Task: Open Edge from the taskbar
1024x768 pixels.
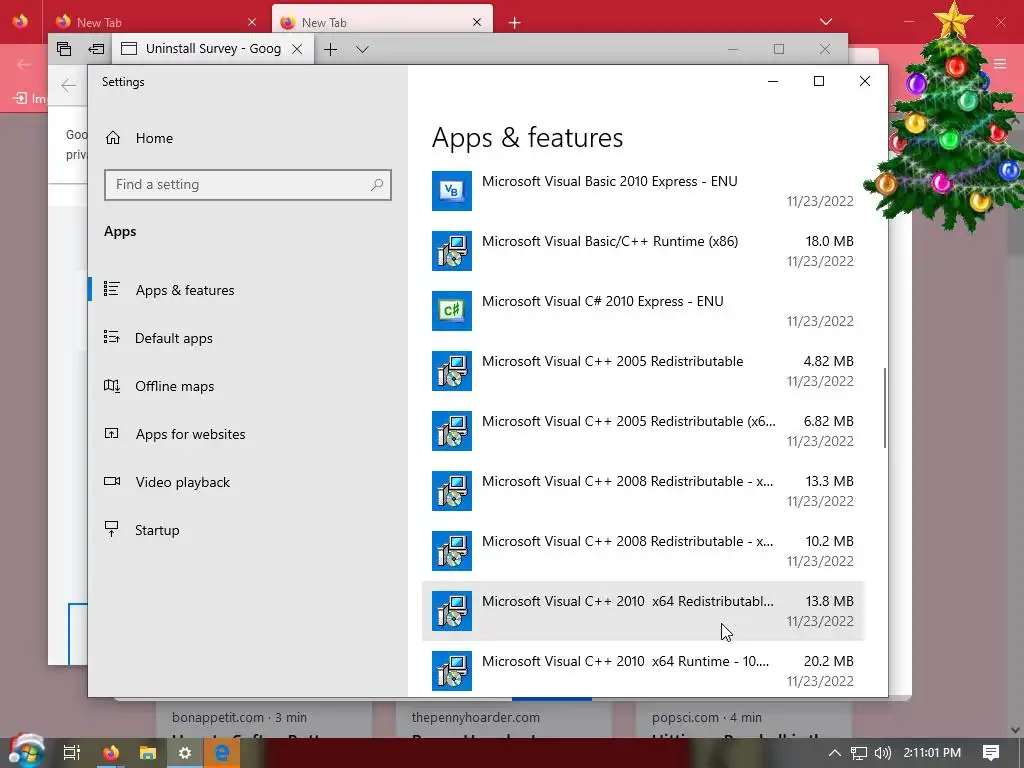Action: 222,753
